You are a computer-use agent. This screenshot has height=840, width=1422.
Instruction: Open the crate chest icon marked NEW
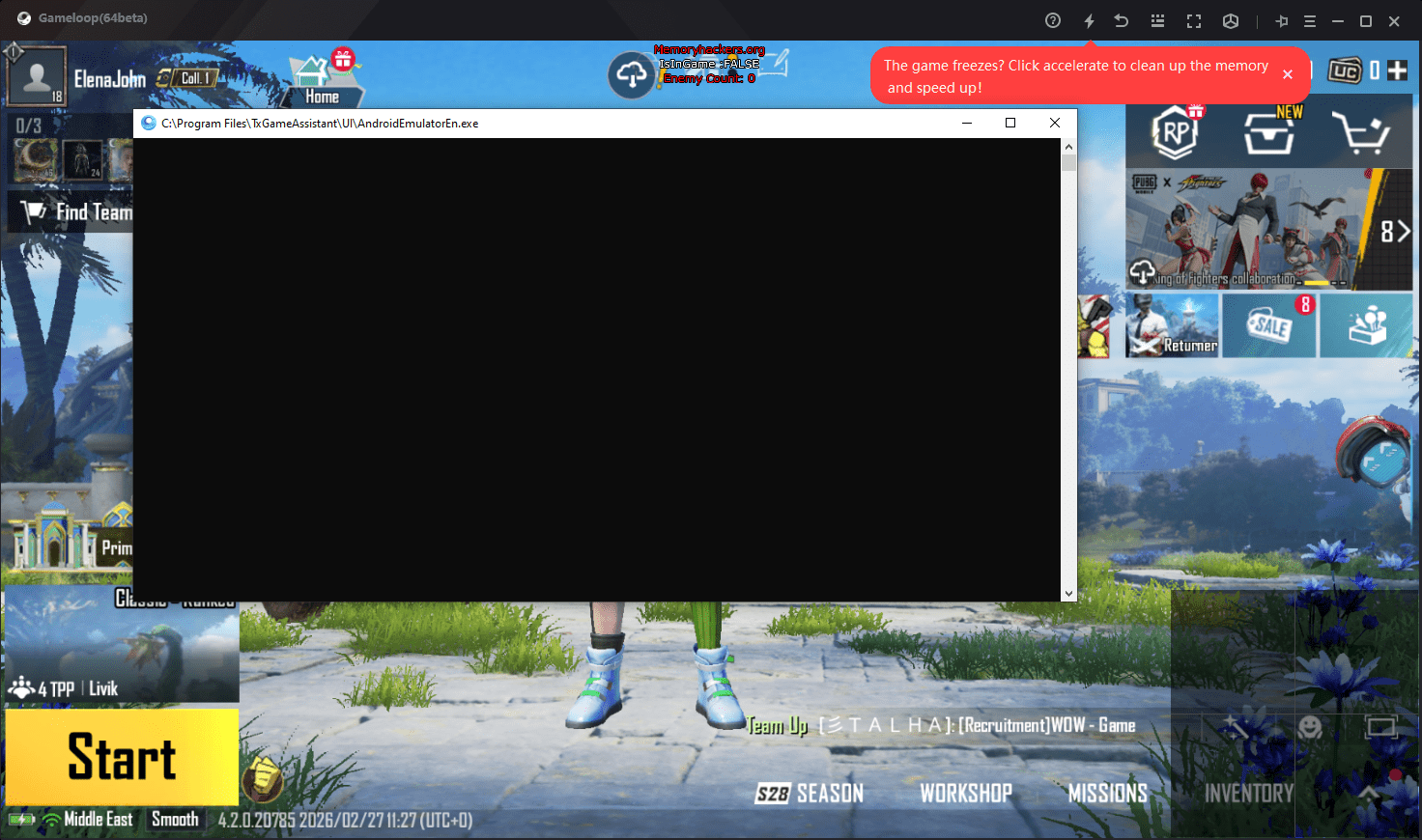click(1270, 132)
